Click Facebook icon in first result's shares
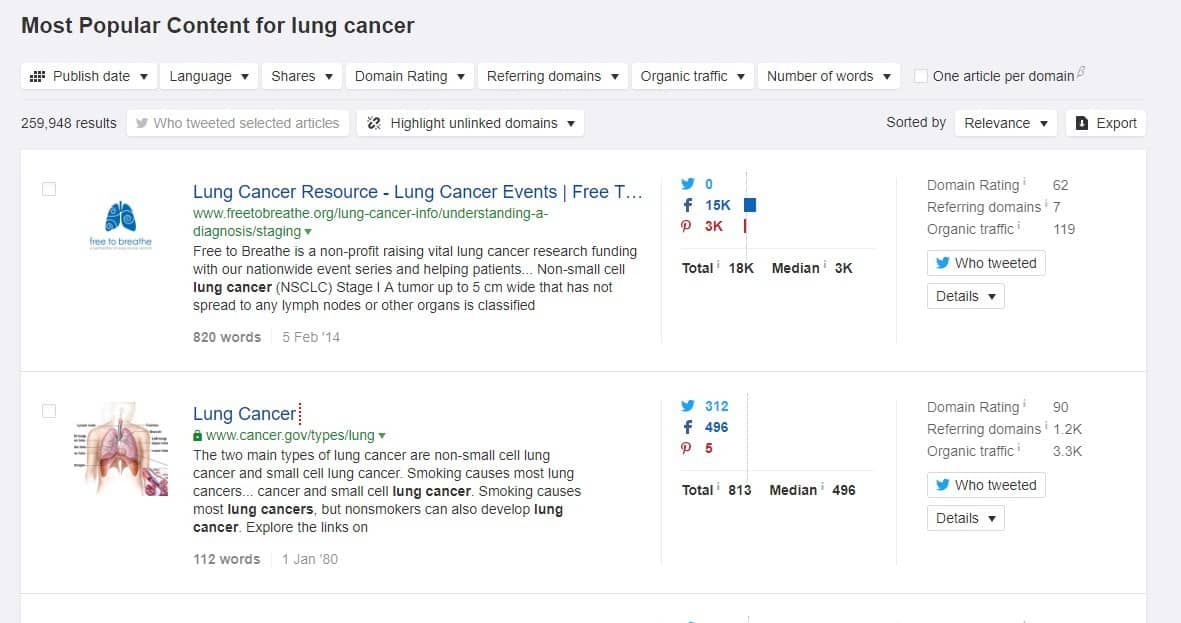The image size is (1181, 623). pos(687,205)
